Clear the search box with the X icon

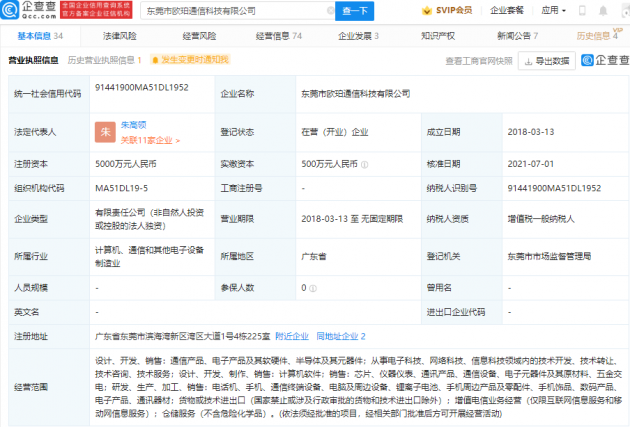pos(330,11)
